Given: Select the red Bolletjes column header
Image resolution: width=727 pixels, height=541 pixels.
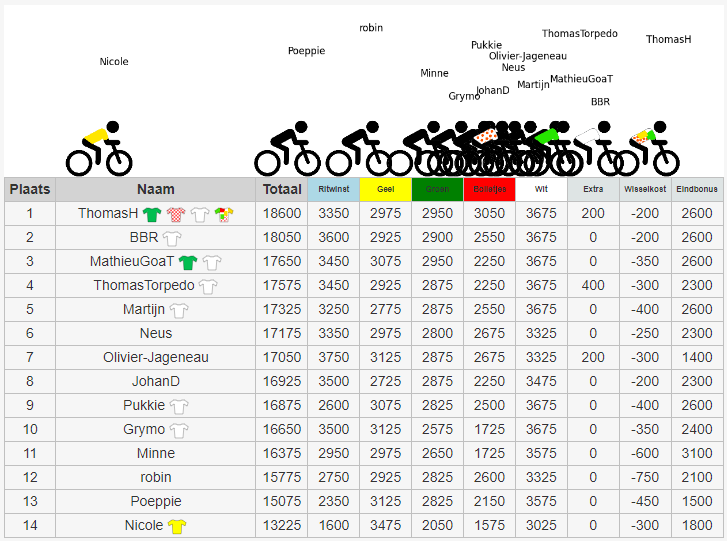Looking at the screenshot, I should (489, 189).
